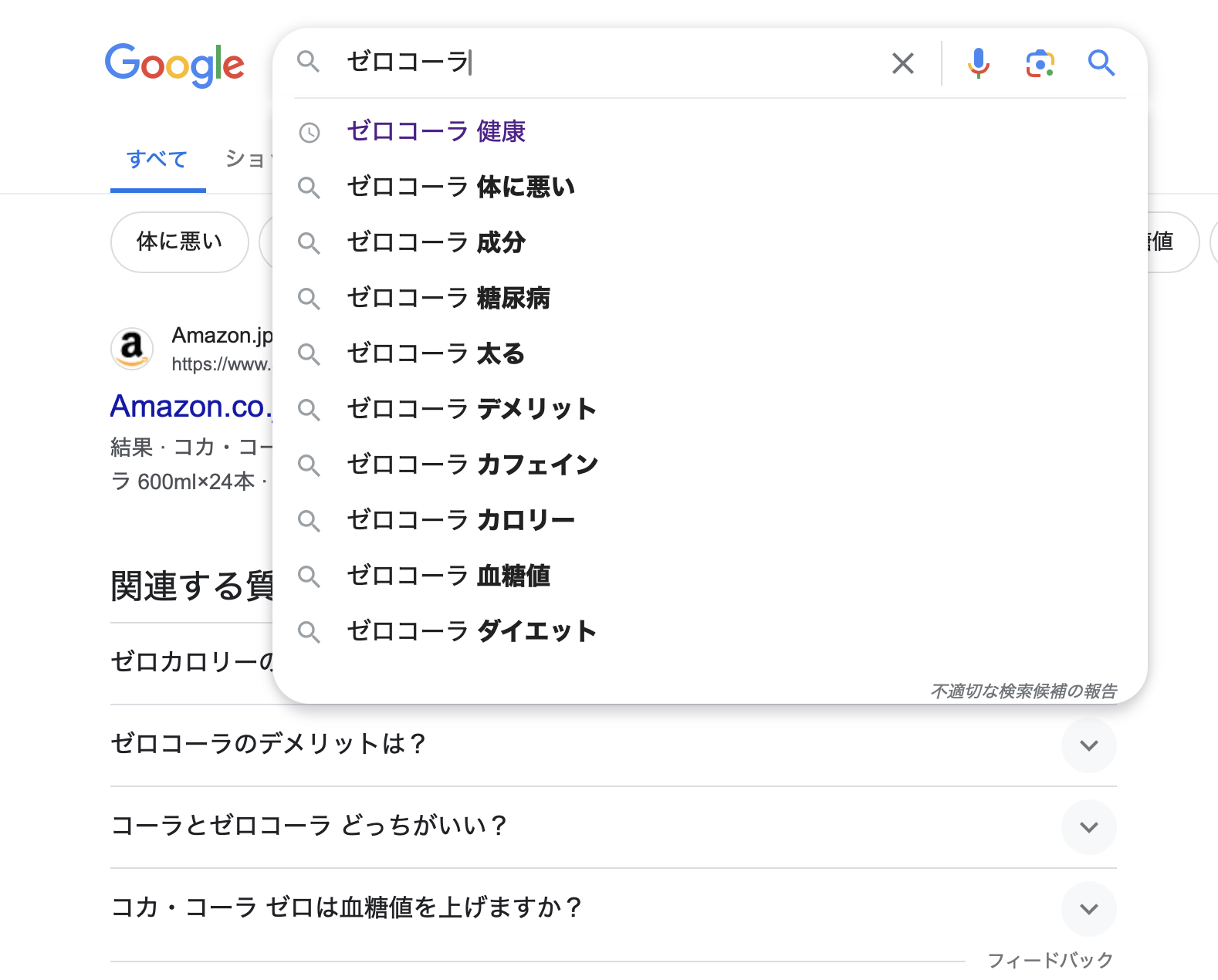
Task: Switch to the すべて tab
Action: [157, 160]
